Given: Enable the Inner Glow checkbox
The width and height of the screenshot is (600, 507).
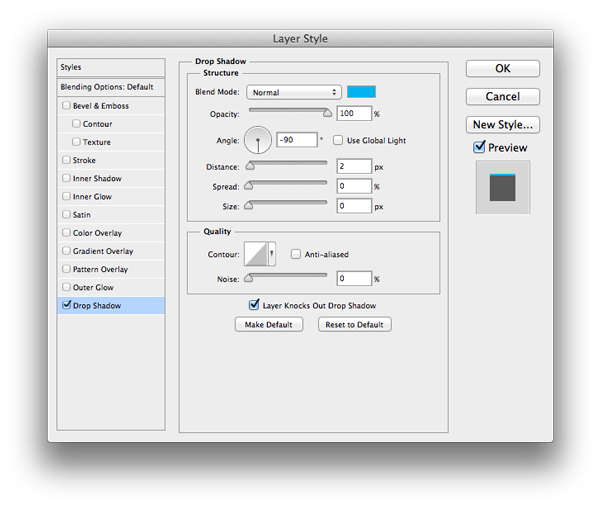Looking at the screenshot, I should tap(66, 196).
